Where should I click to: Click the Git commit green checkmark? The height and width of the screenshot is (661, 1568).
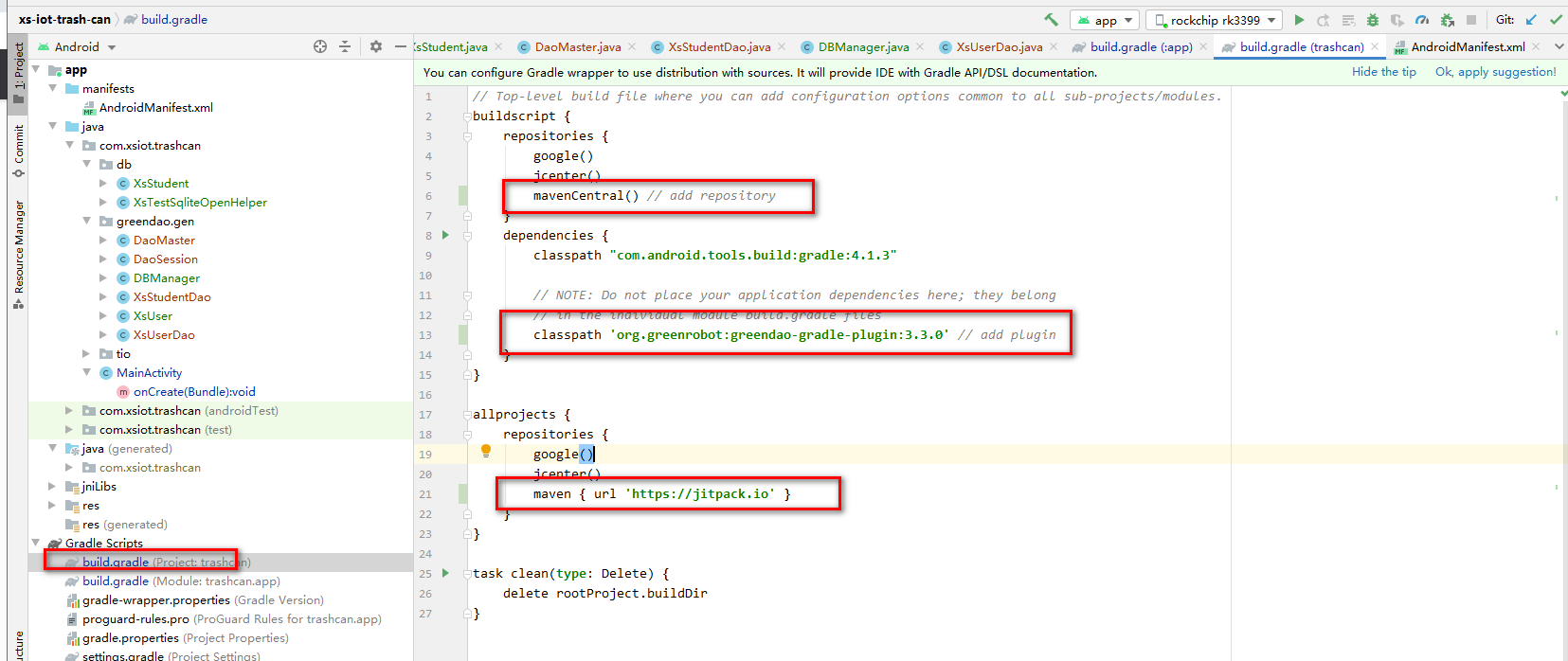[1556, 19]
